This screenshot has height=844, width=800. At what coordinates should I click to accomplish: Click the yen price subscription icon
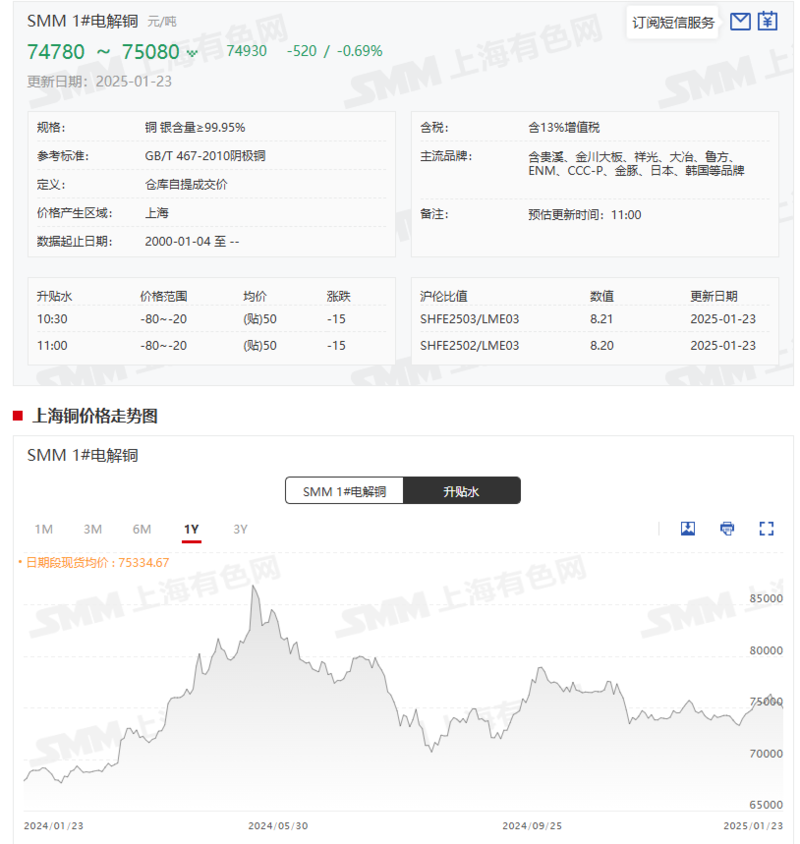pyautogui.click(x=767, y=21)
